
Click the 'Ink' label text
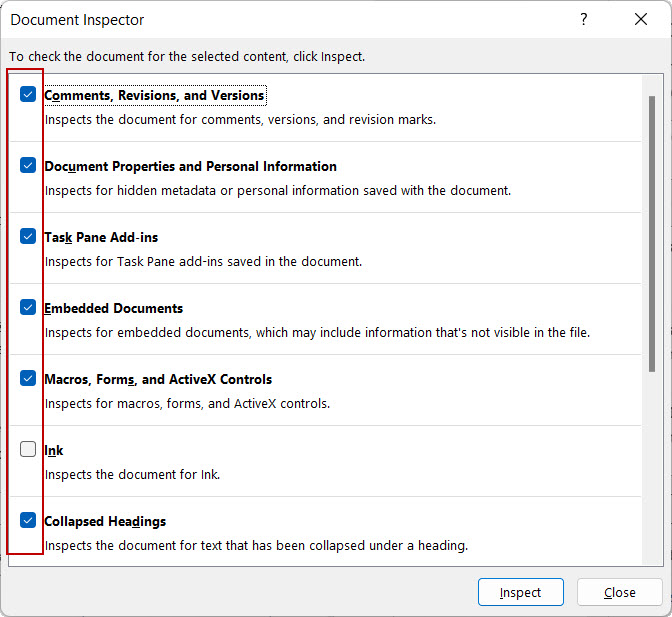coord(54,451)
